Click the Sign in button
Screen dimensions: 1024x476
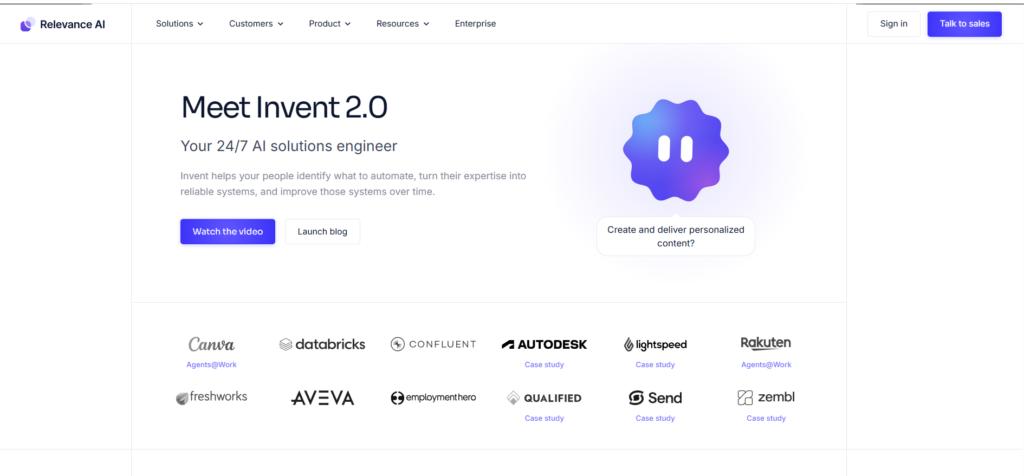tap(893, 24)
